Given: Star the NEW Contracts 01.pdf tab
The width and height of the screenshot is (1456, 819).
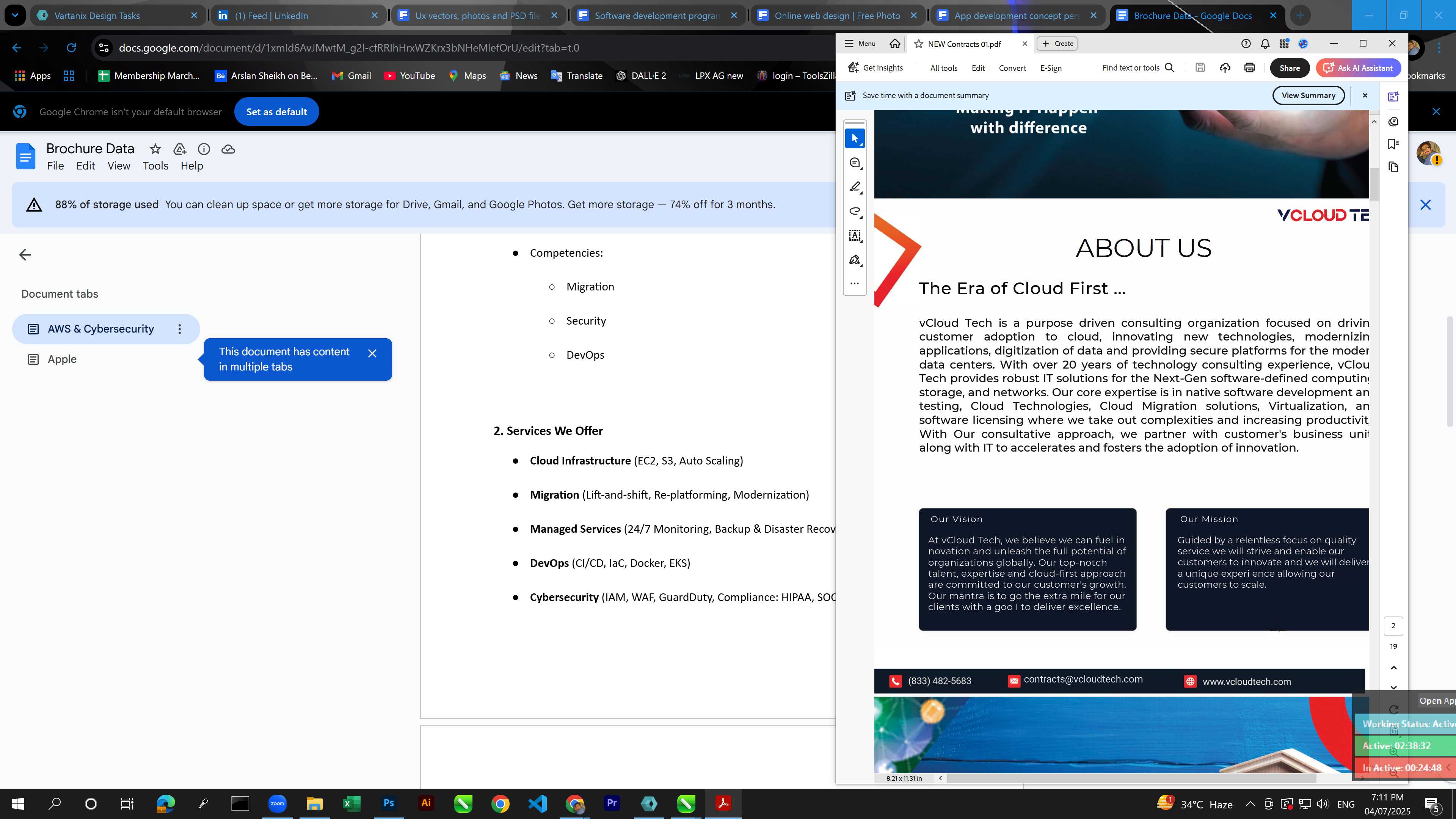Looking at the screenshot, I should pos(918,44).
